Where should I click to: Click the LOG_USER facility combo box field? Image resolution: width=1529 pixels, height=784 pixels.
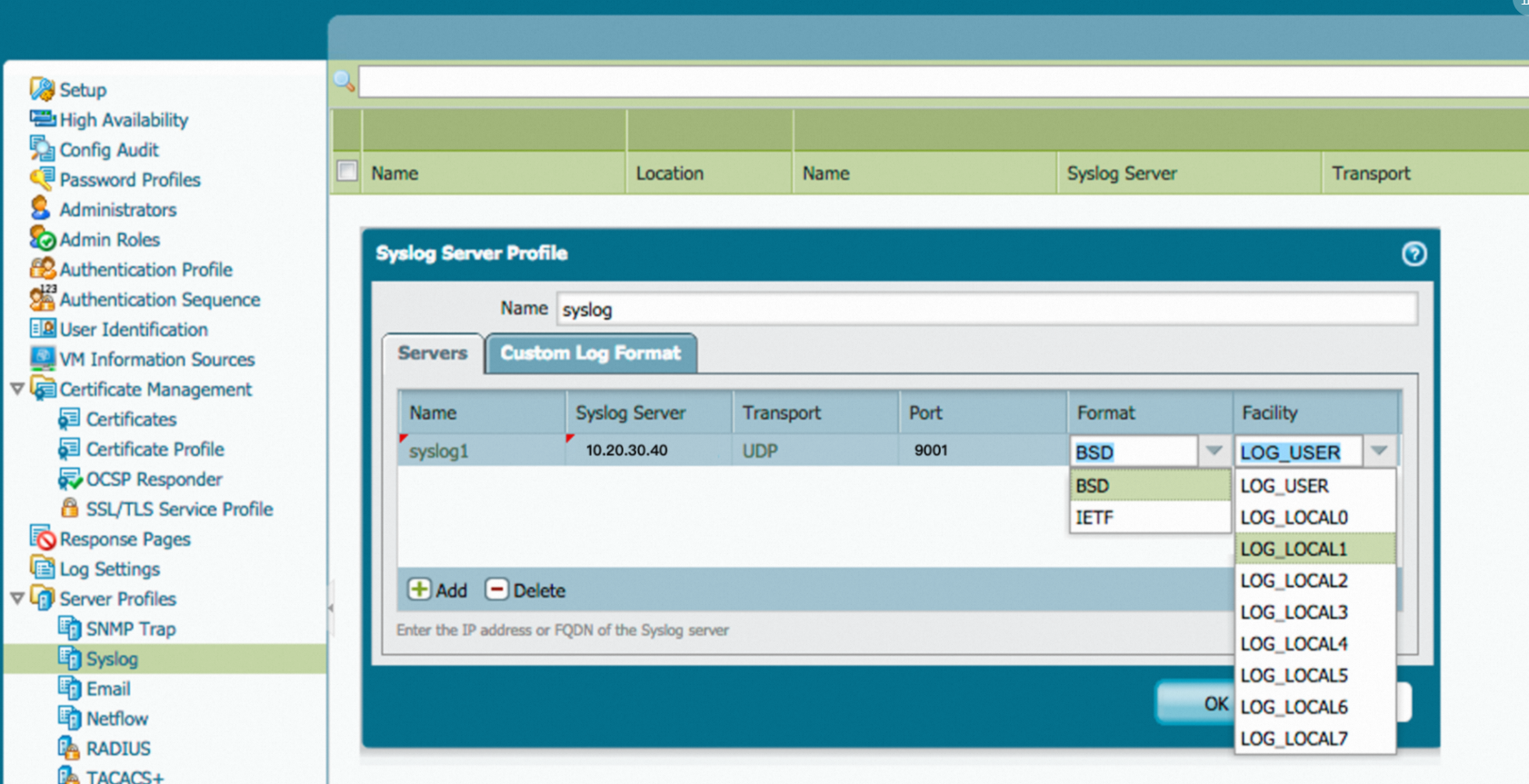1299,452
